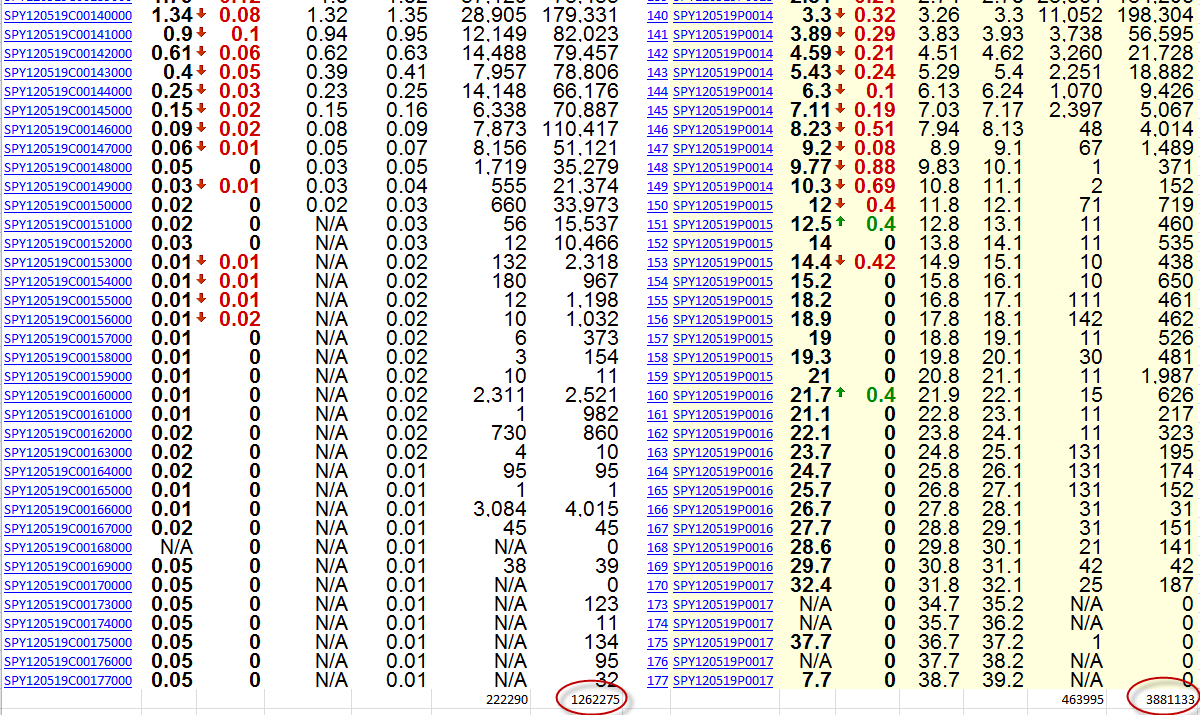Screen dimensions: 1200x715
Task: Select the put last price 8.23
Action: (x=810, y=130)
